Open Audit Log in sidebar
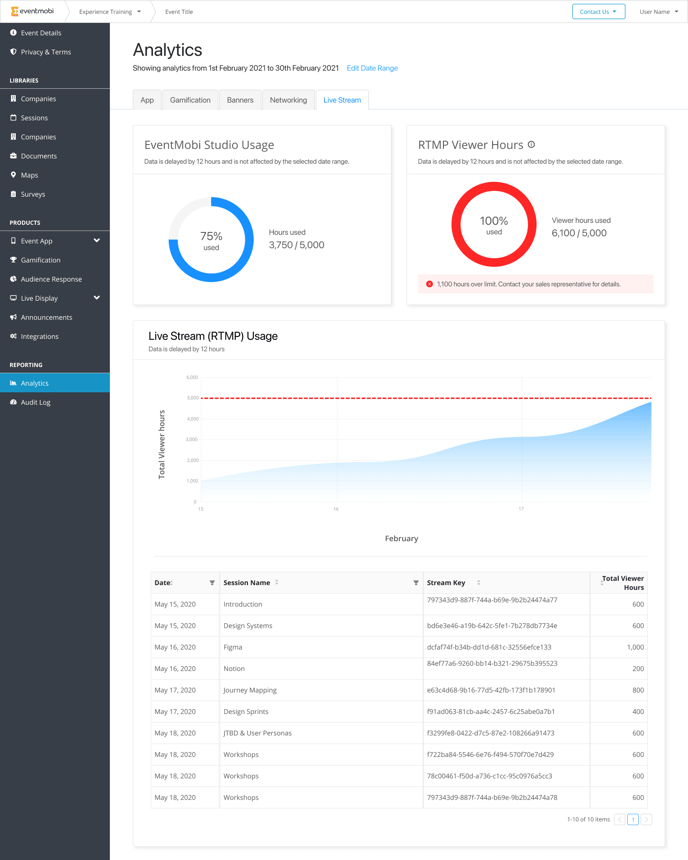Viewport: 688px width, 860px height. (x=55, y=402)
